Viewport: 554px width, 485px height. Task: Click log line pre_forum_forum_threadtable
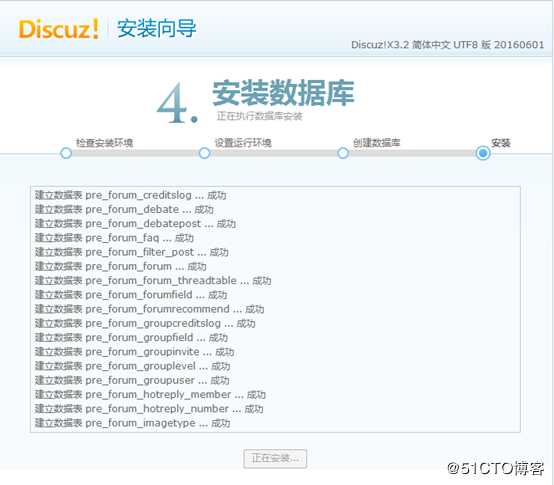(x=153, y=280)
